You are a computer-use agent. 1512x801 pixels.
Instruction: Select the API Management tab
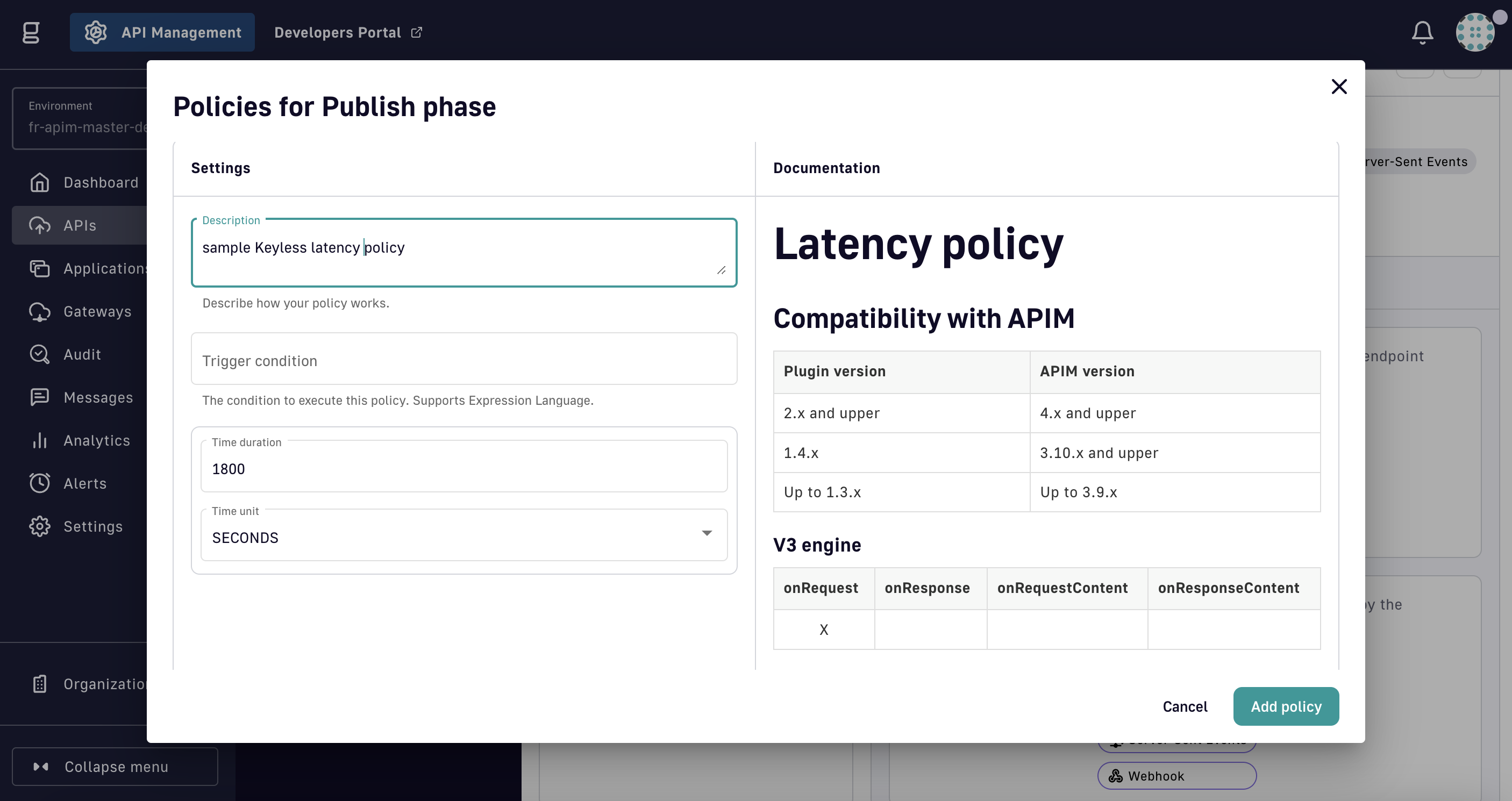pos(162,32)
